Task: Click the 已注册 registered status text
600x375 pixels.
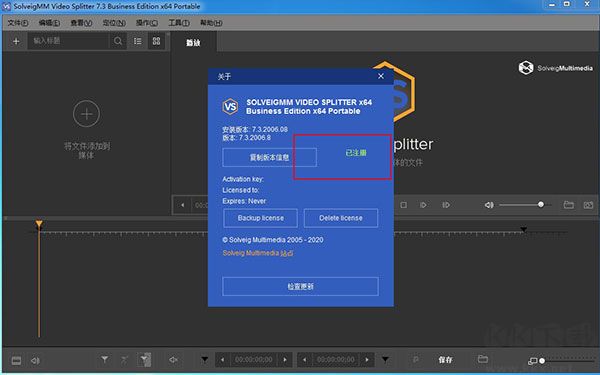Action: pyautogui.click(x=356, y=153)
